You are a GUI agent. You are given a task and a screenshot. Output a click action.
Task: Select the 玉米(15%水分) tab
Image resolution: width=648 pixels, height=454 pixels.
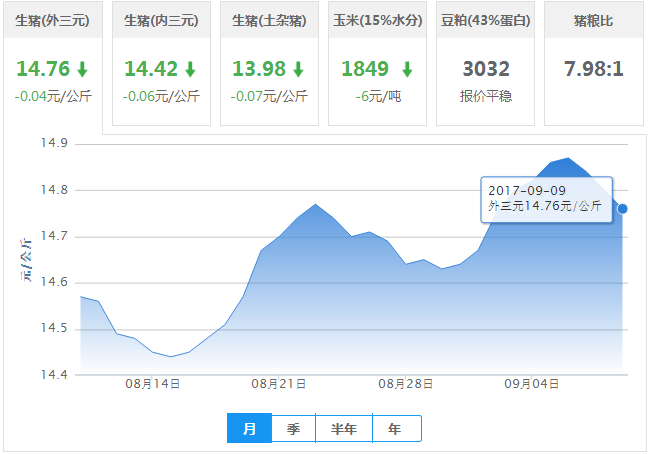(377, 20)
